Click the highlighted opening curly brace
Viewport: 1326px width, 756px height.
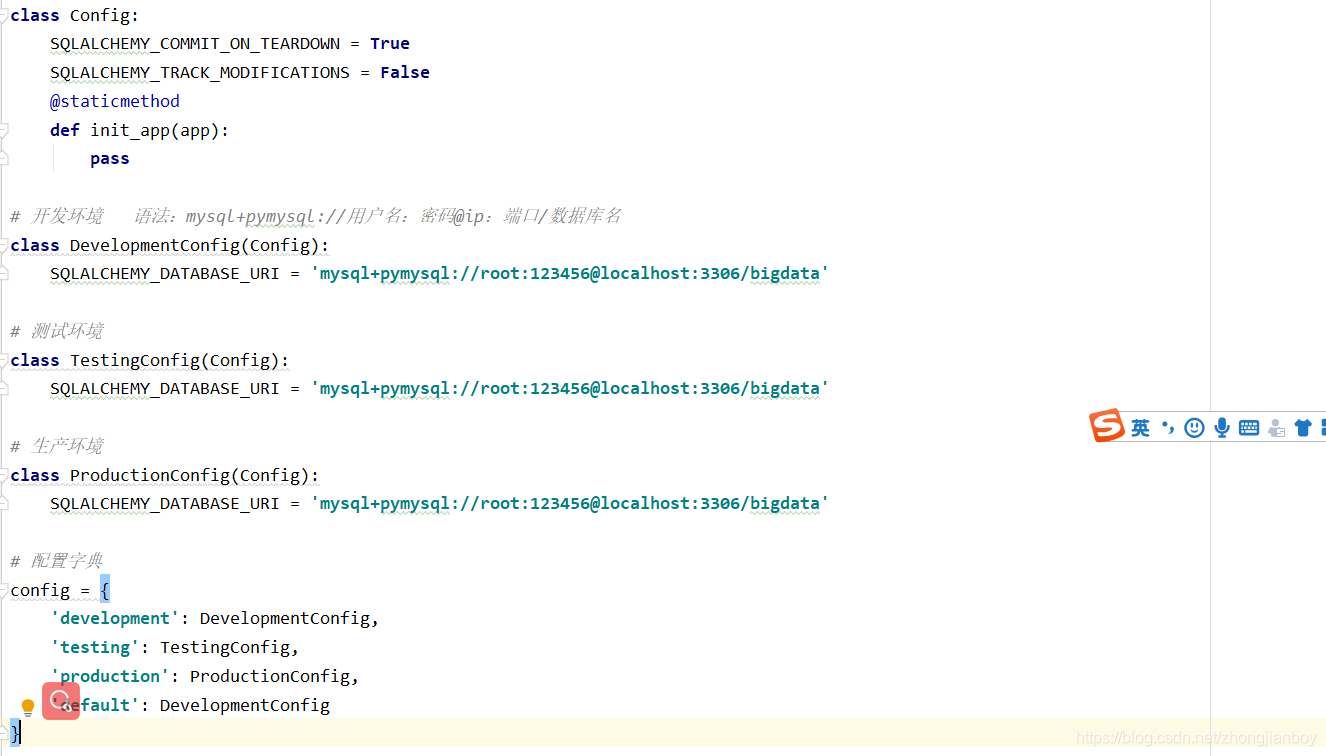click(x=105, y=590)
